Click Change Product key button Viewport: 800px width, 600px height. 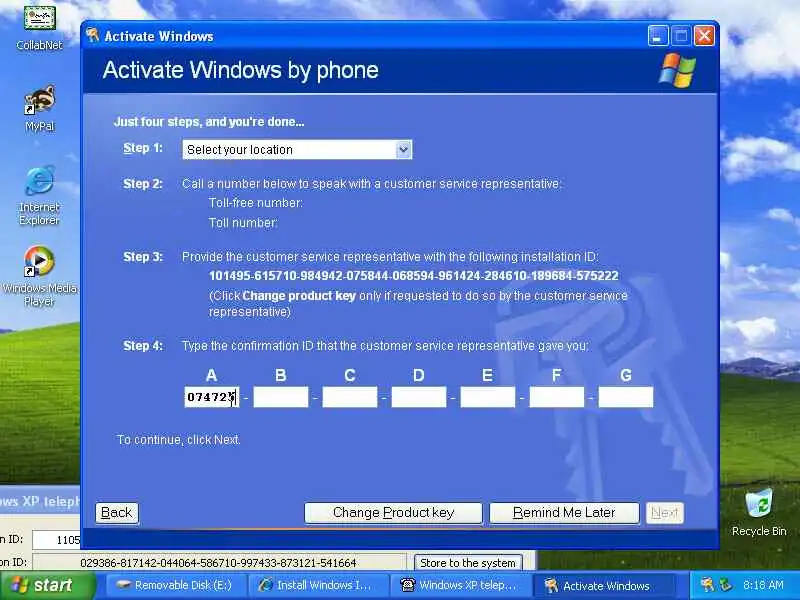[x=393, y=513]
